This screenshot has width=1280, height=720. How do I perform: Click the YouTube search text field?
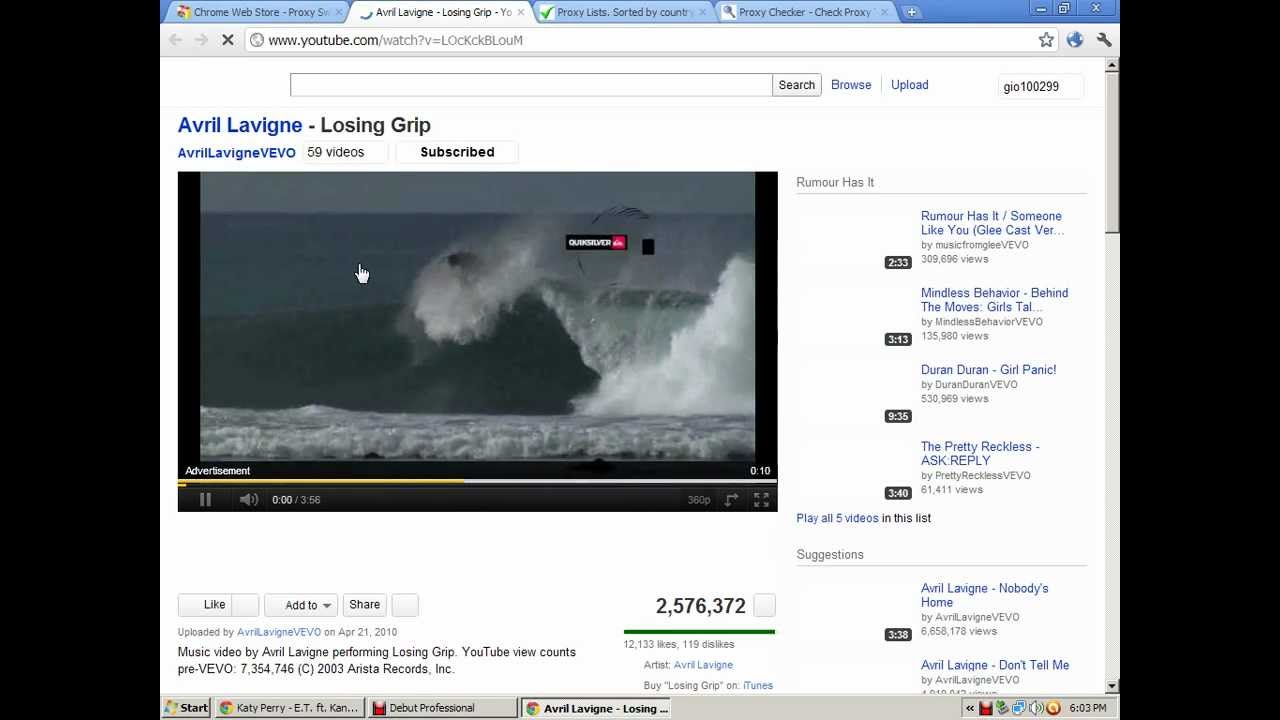click(x=531, y=85)
